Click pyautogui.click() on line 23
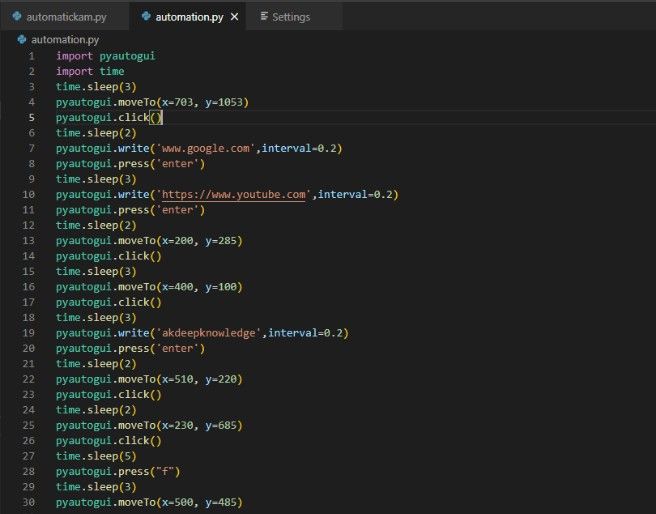 (109, 394)
